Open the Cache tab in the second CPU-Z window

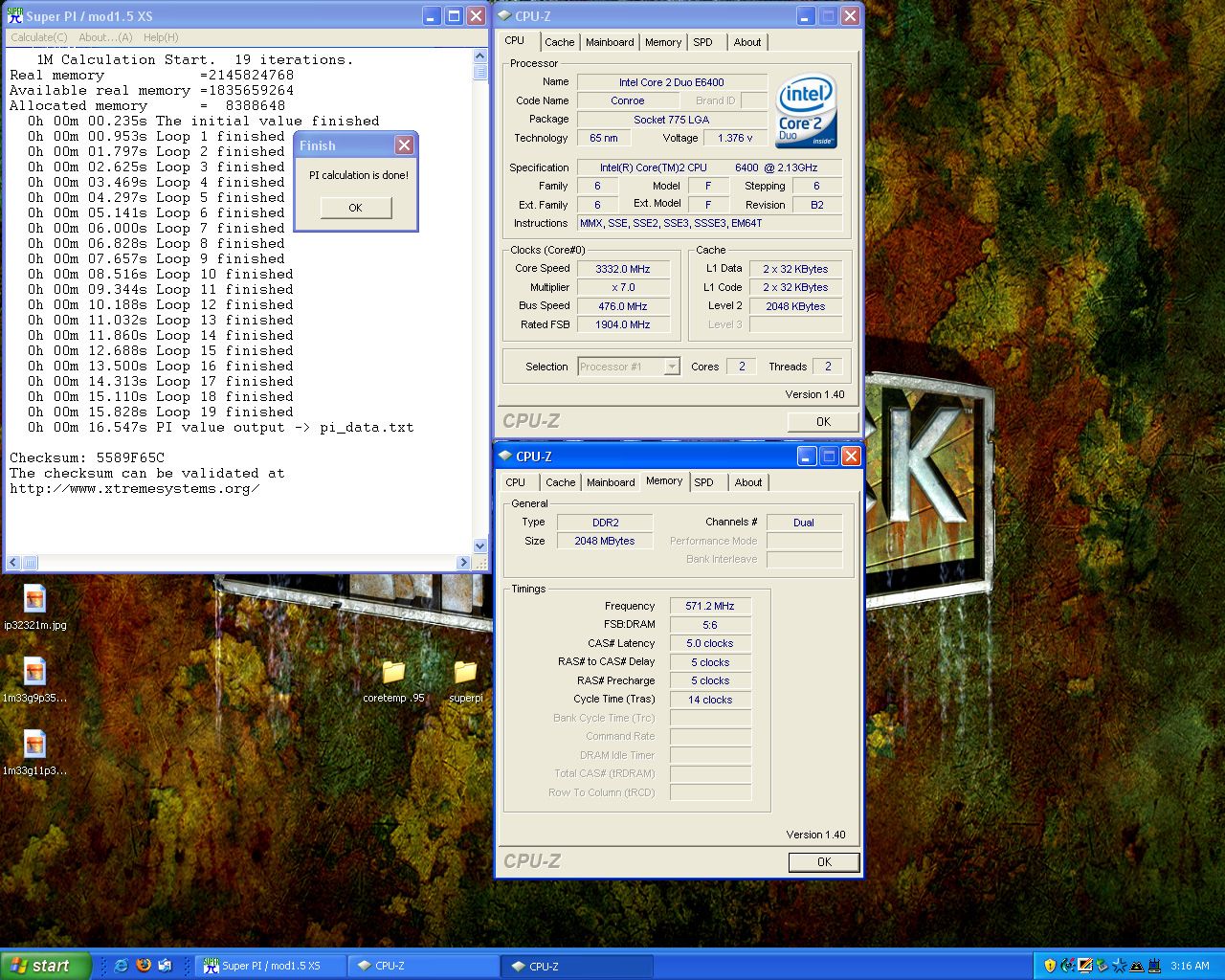560,482
